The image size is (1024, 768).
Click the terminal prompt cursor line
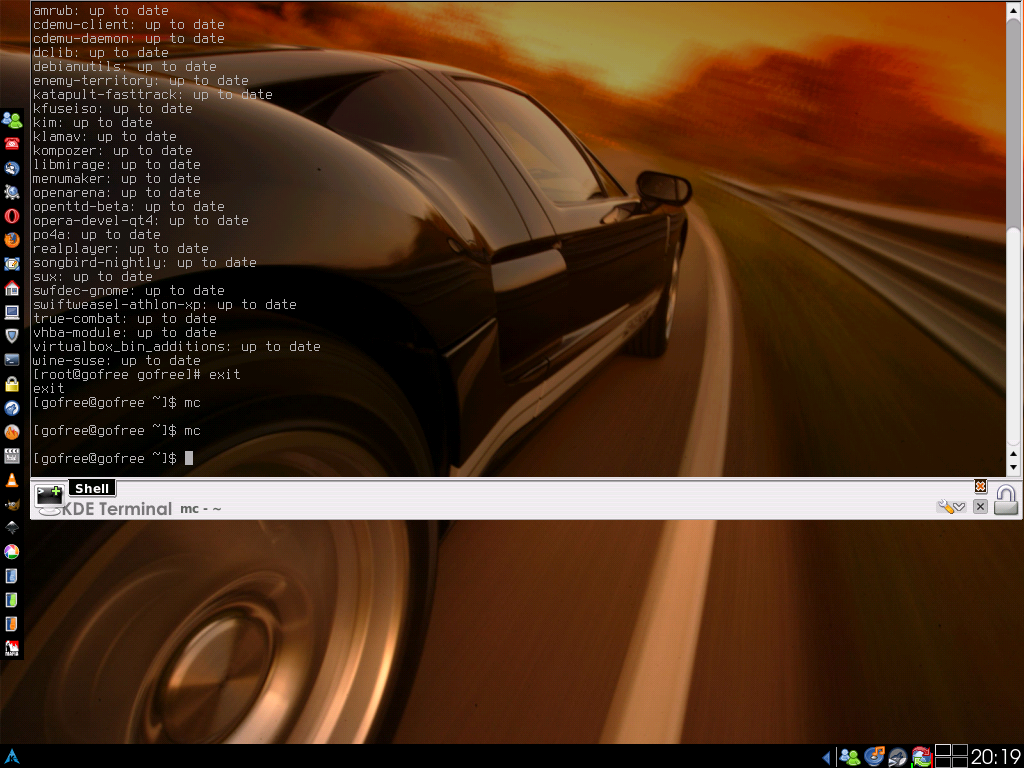tap(113, 458)
